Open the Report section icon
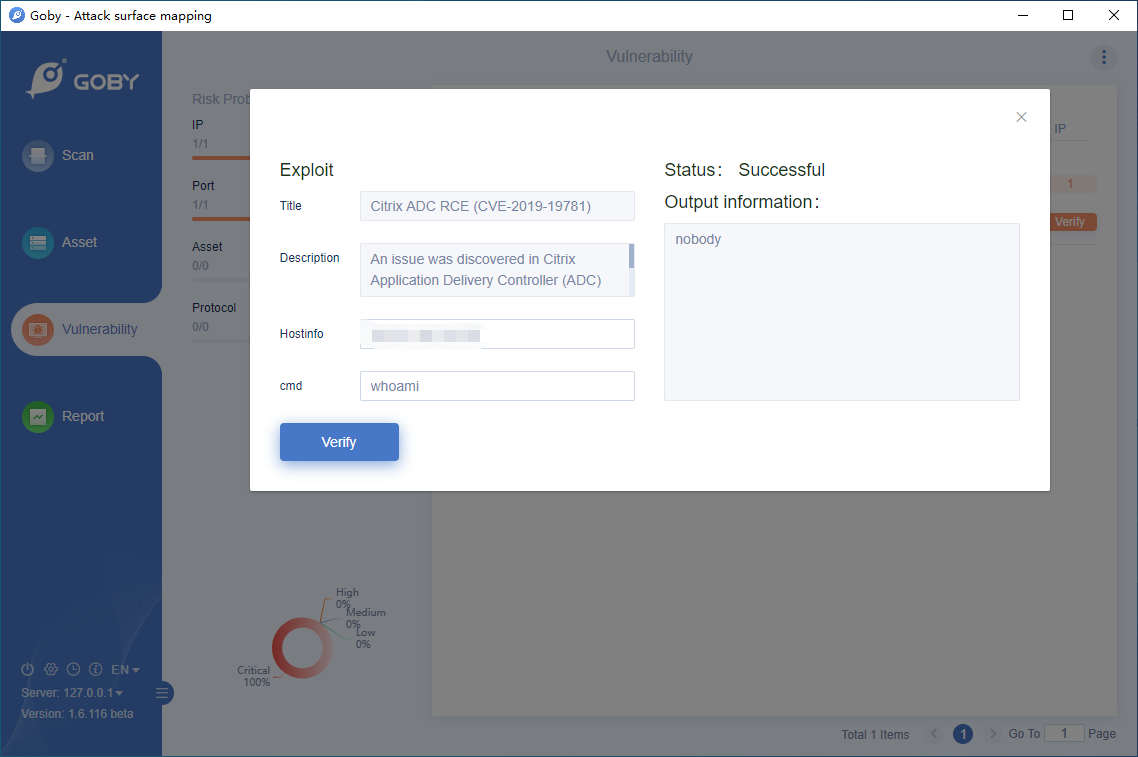This screenshot has height=757, width=1138. [38, 417]
